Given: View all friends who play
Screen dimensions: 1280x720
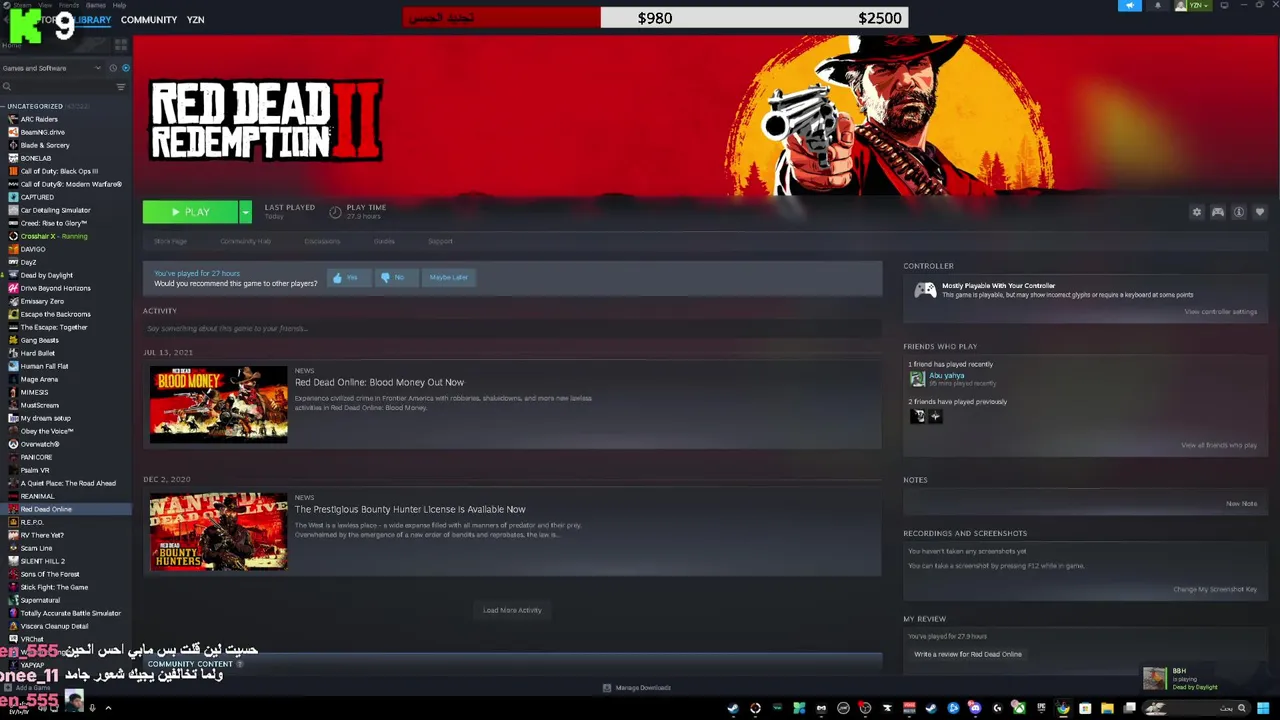Looking at the screenshot, I should click(1218, 445).
